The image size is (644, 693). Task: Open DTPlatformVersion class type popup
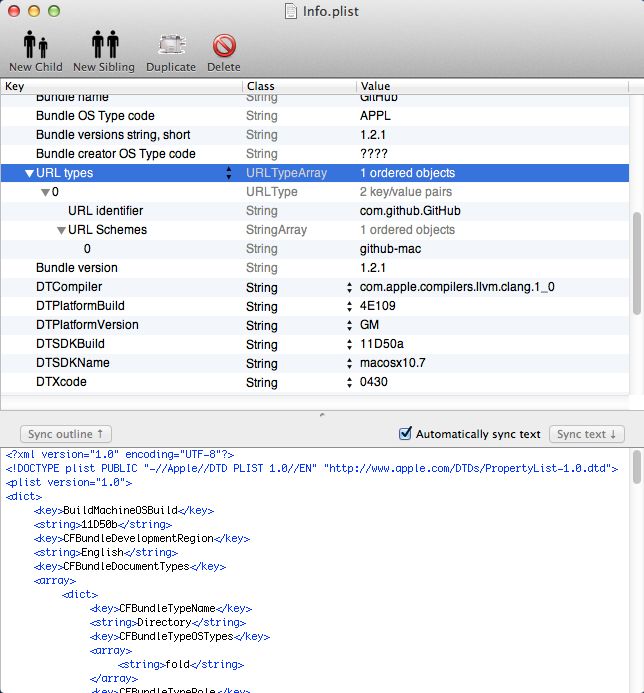(x=349, y=325)
